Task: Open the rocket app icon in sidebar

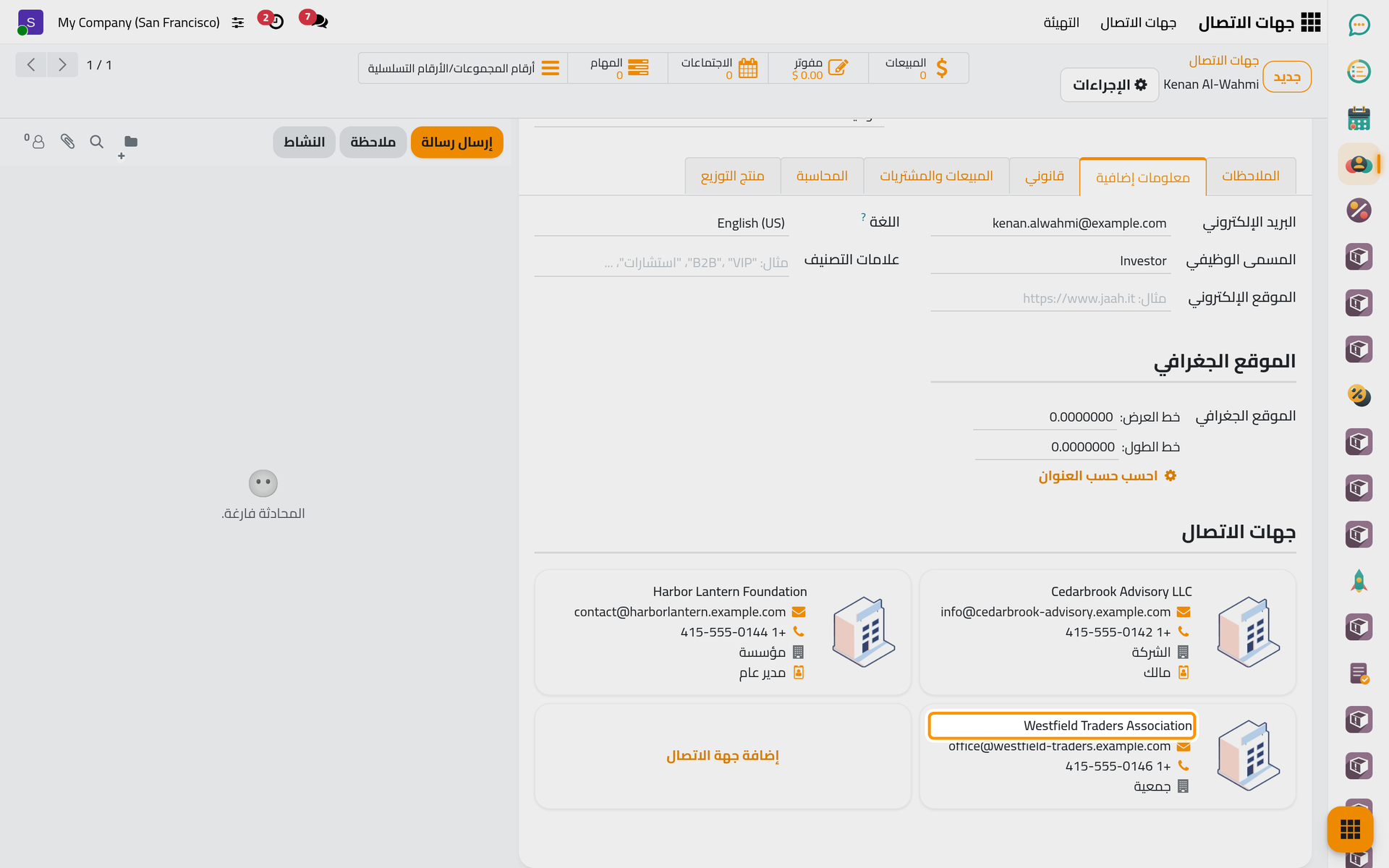Action: (x=1359, y=581)
